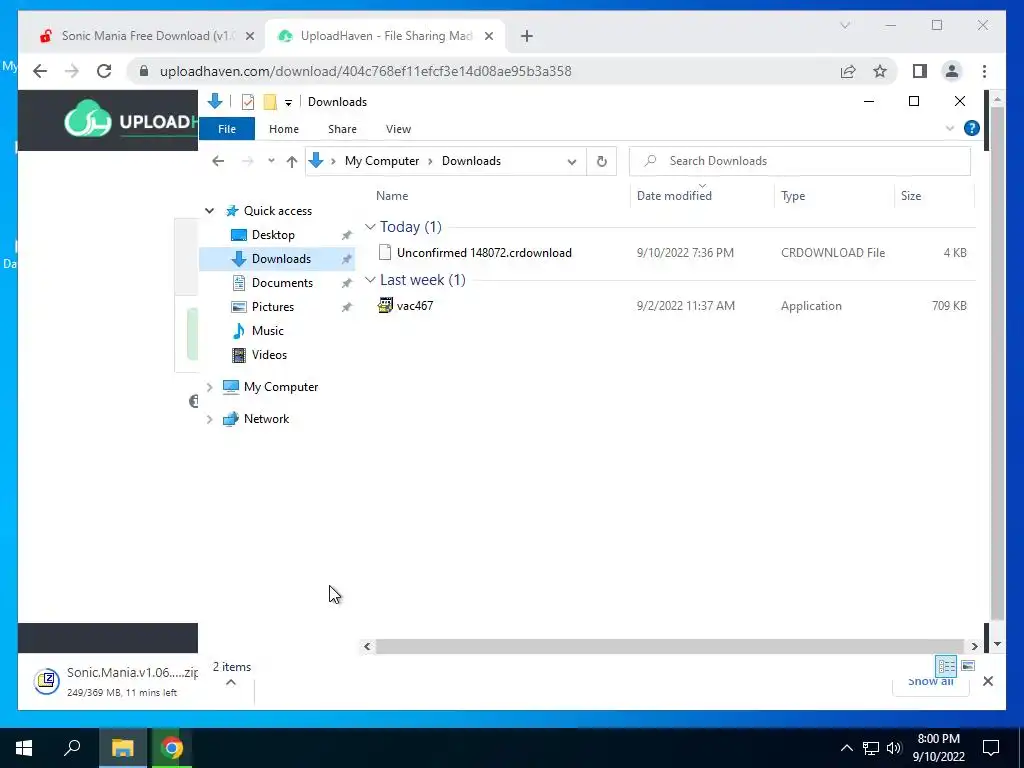This screenshot has height=768, width=1024.
Task: Expand Network tree node
Action: click(x=210, y=419)
